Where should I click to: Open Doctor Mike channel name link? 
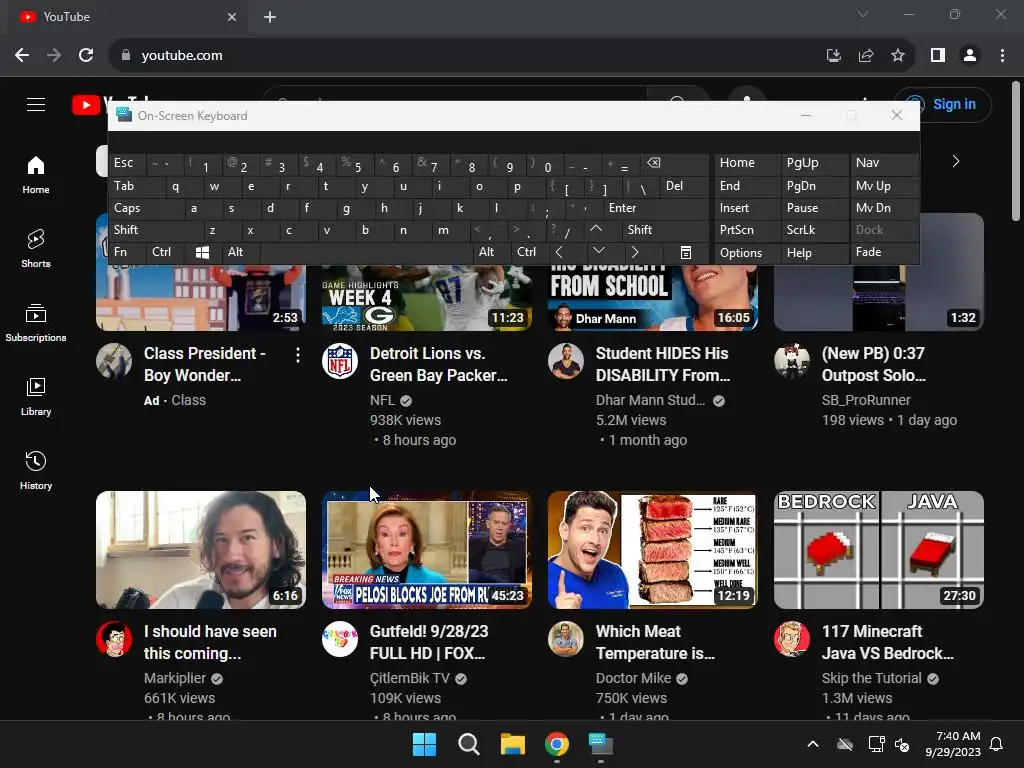click(633, 679)
